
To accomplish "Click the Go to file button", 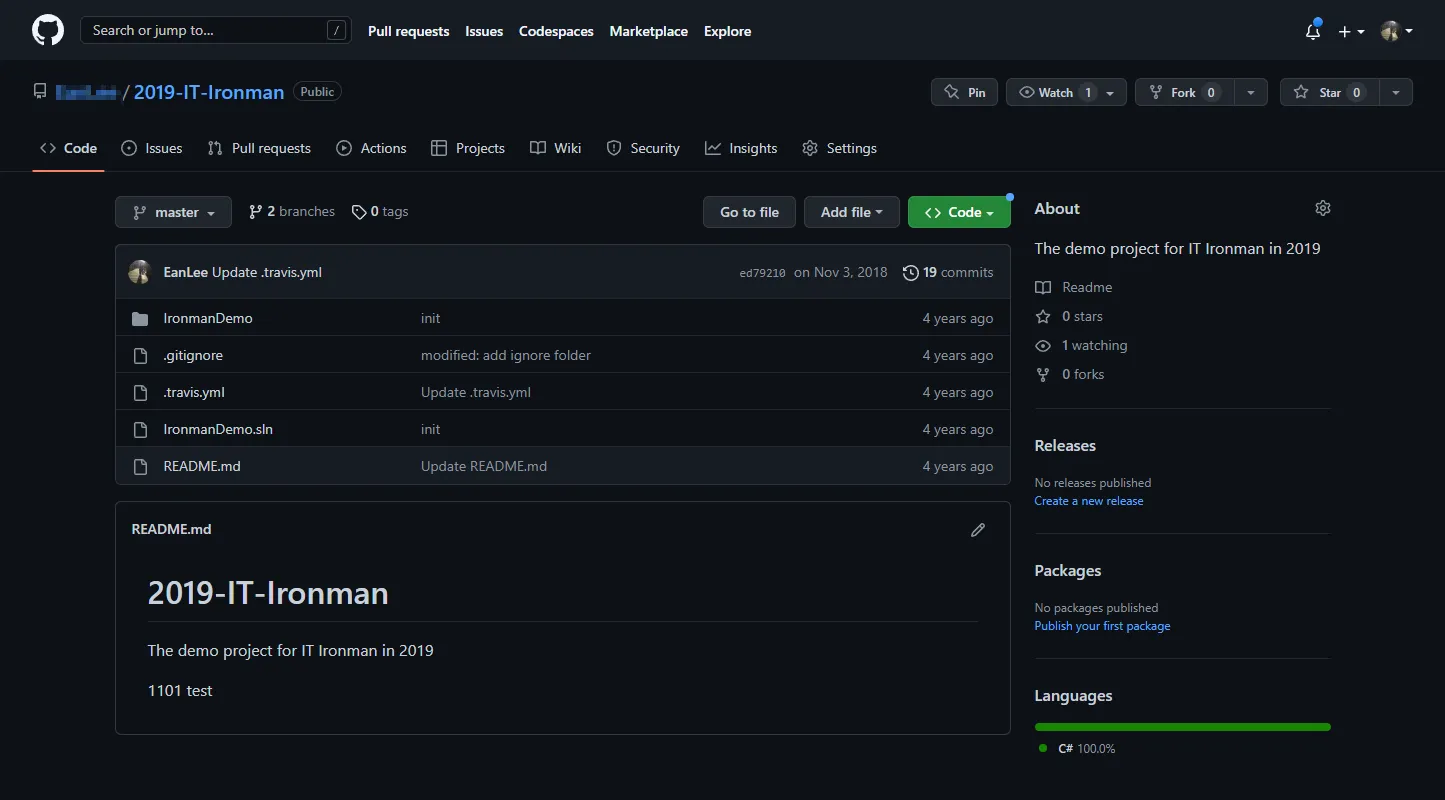I will [x=748, y=212].
